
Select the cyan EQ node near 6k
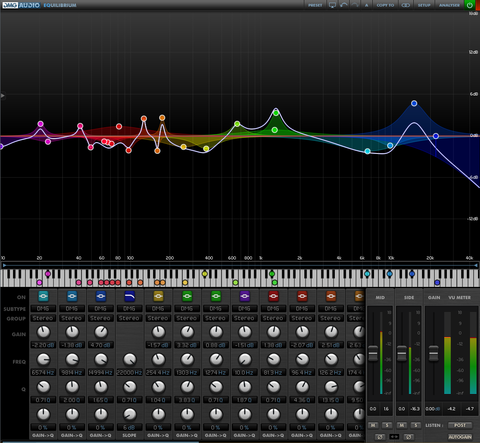pyautogui.click(x=367, y=151)
